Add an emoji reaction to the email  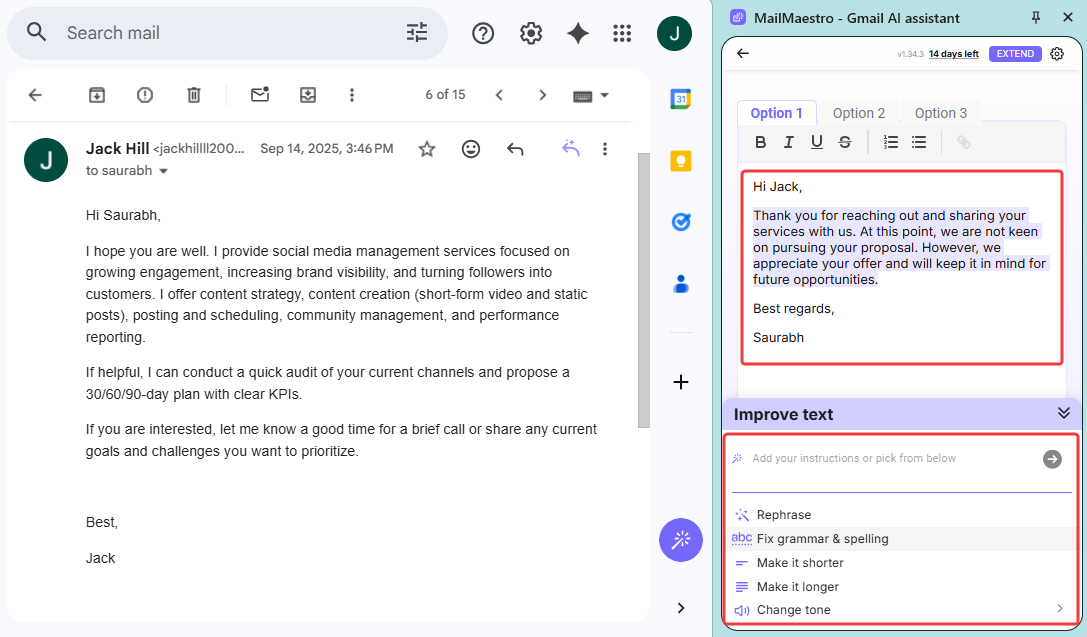[x=471, y=149]
